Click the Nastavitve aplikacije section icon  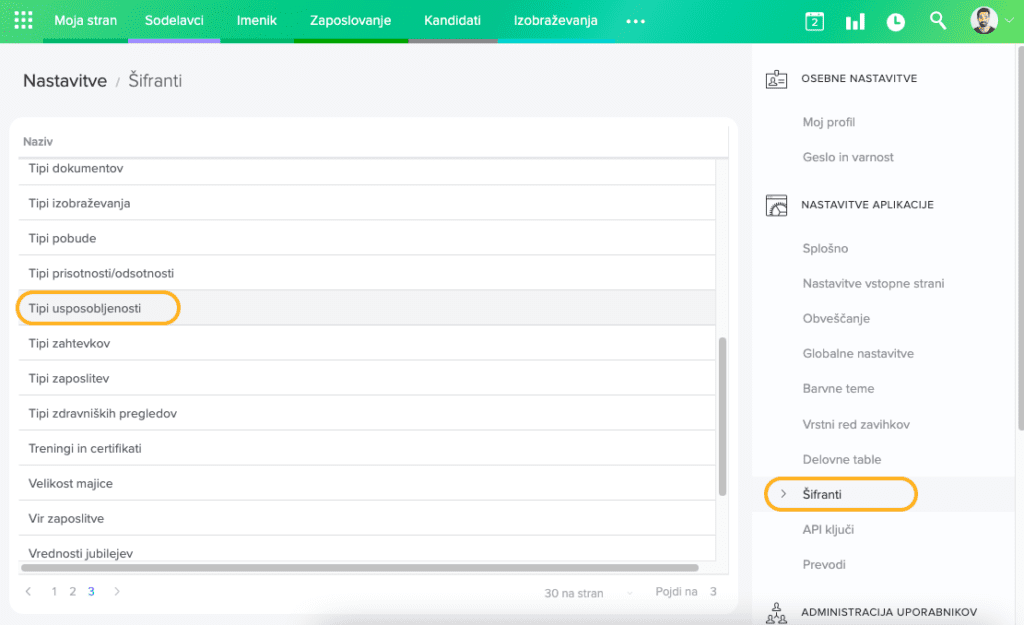coord(776,205)
